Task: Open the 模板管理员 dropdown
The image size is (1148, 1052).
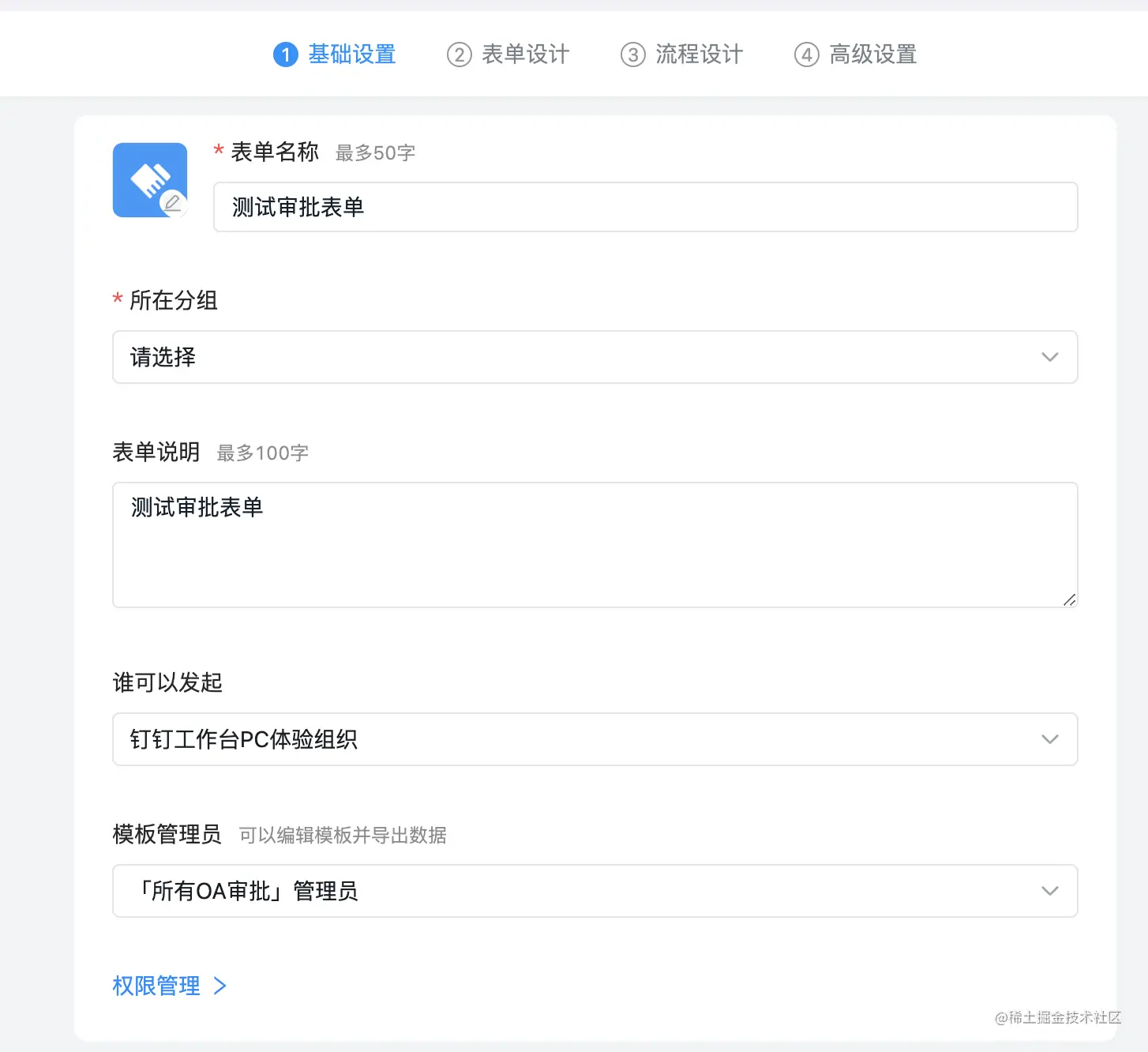Action: (595, 891)
